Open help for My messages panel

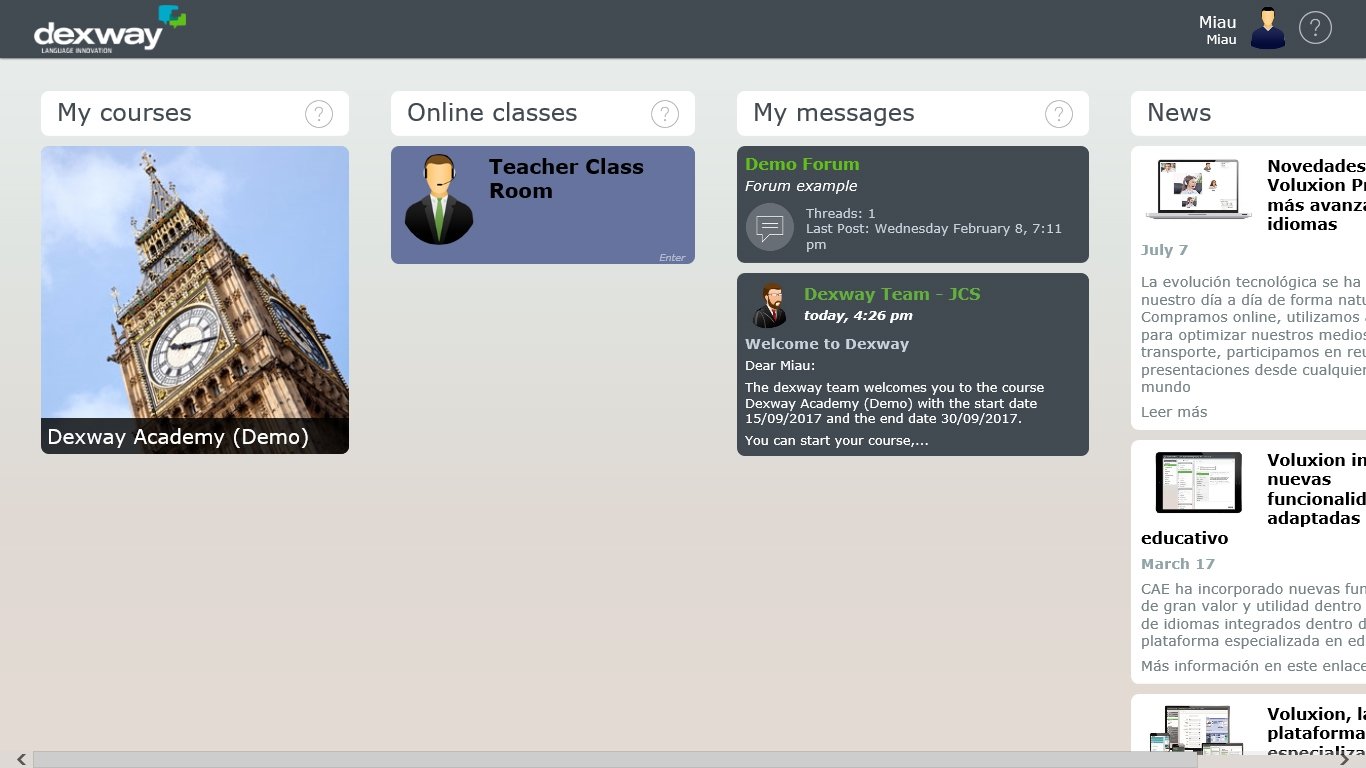[x=1059, y=114]
